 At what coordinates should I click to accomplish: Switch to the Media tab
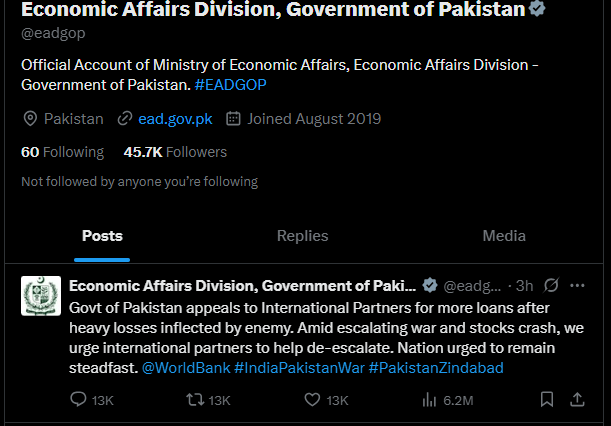point(504,236)
